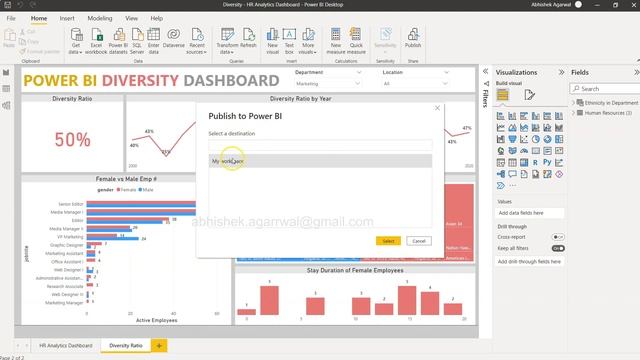Open Recent sources dropdown
This screenshot has height=360, width=640.
[x=197, y=41]
